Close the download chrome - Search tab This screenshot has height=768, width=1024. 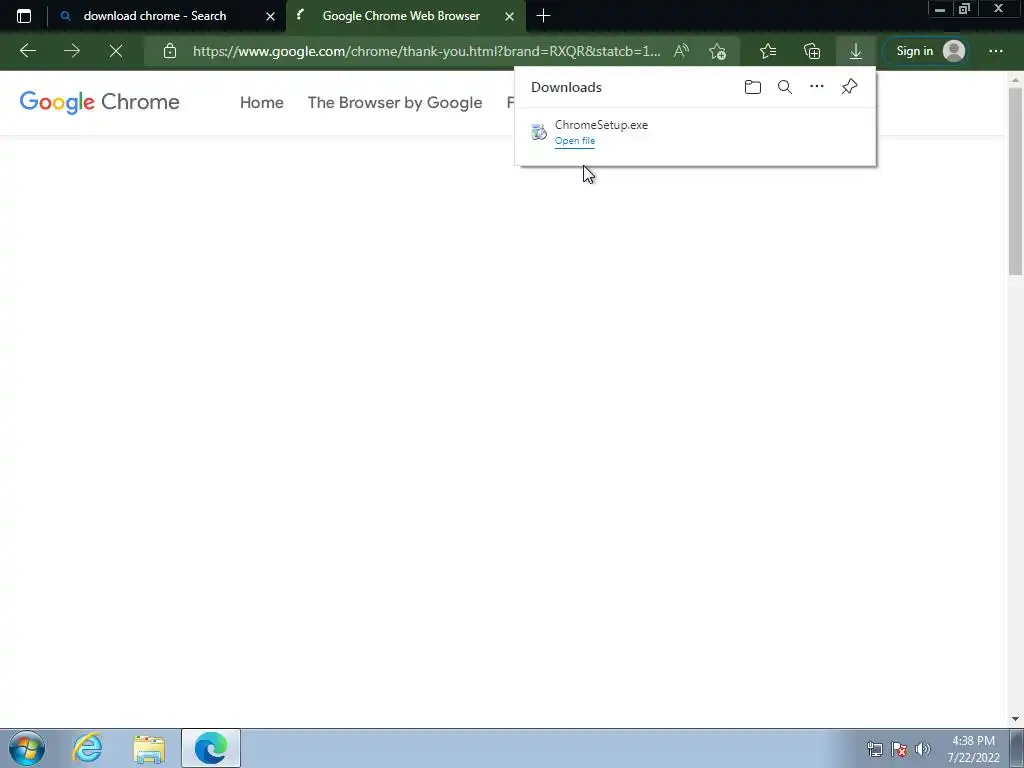tap(270, 16)
